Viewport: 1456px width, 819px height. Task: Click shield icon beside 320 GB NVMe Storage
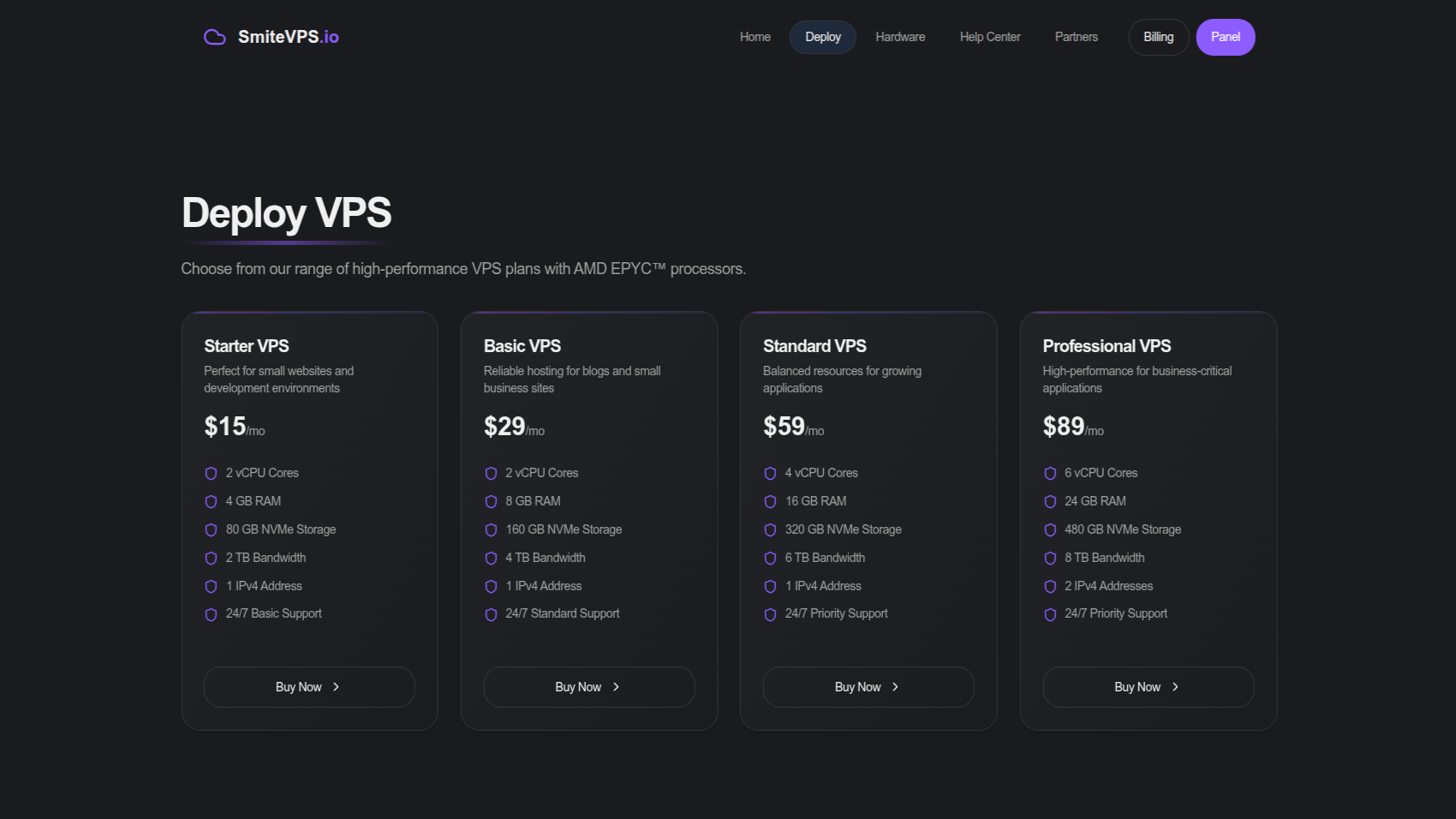pos(770,530)
